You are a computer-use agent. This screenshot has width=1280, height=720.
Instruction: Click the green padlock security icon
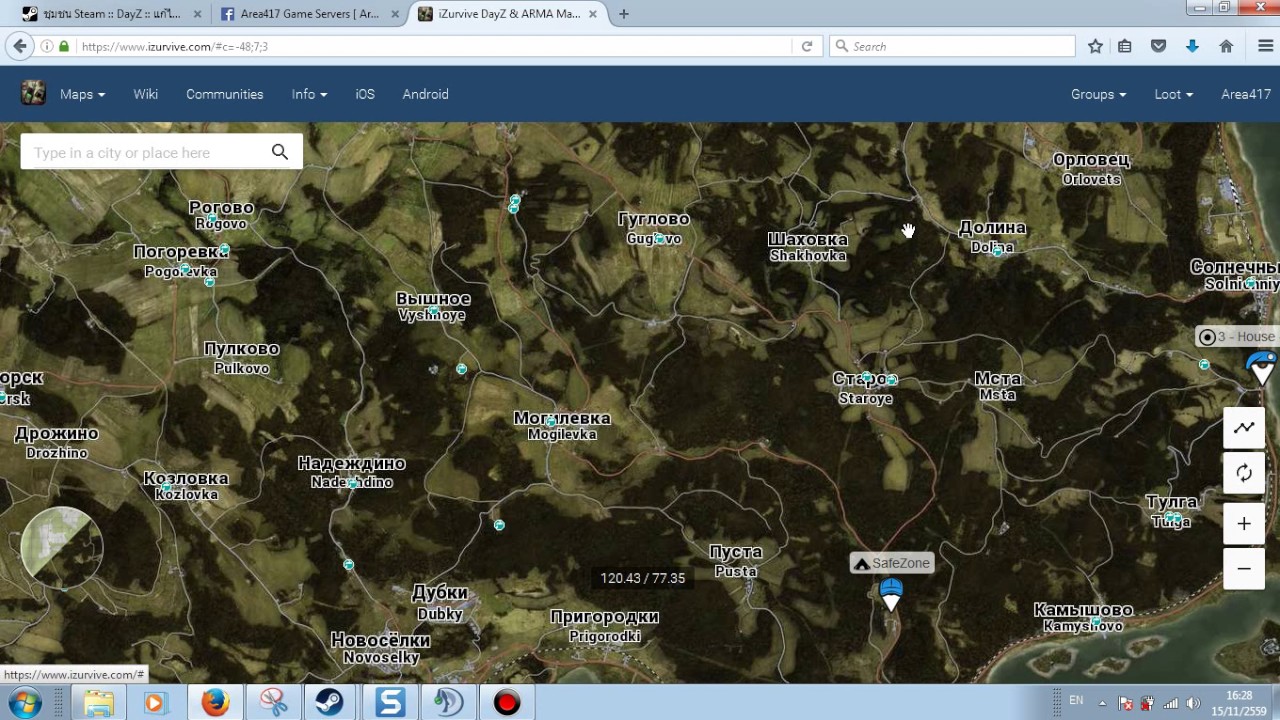click(64, 46)
